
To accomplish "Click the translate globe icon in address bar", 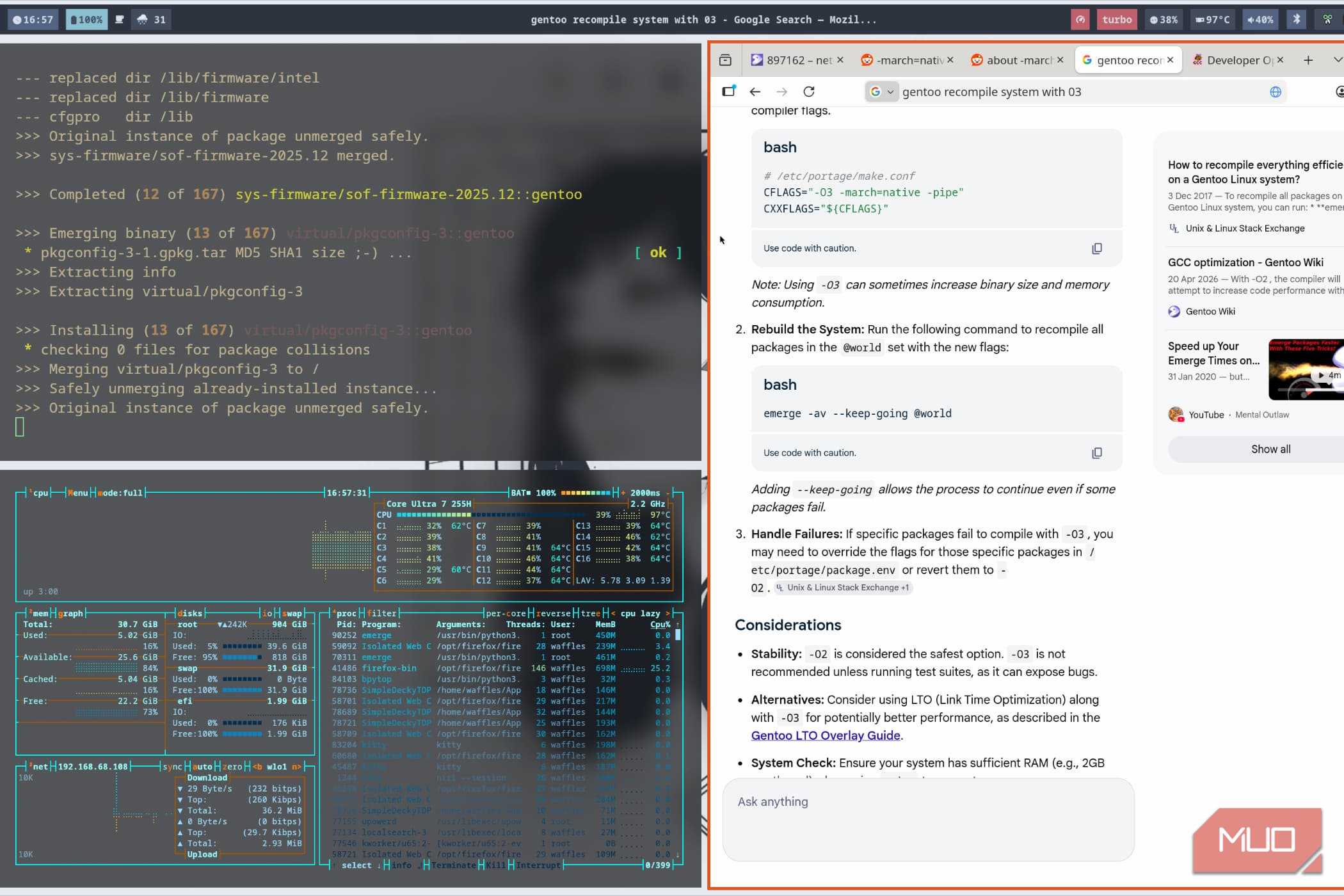I will [x=1275, y=92].
